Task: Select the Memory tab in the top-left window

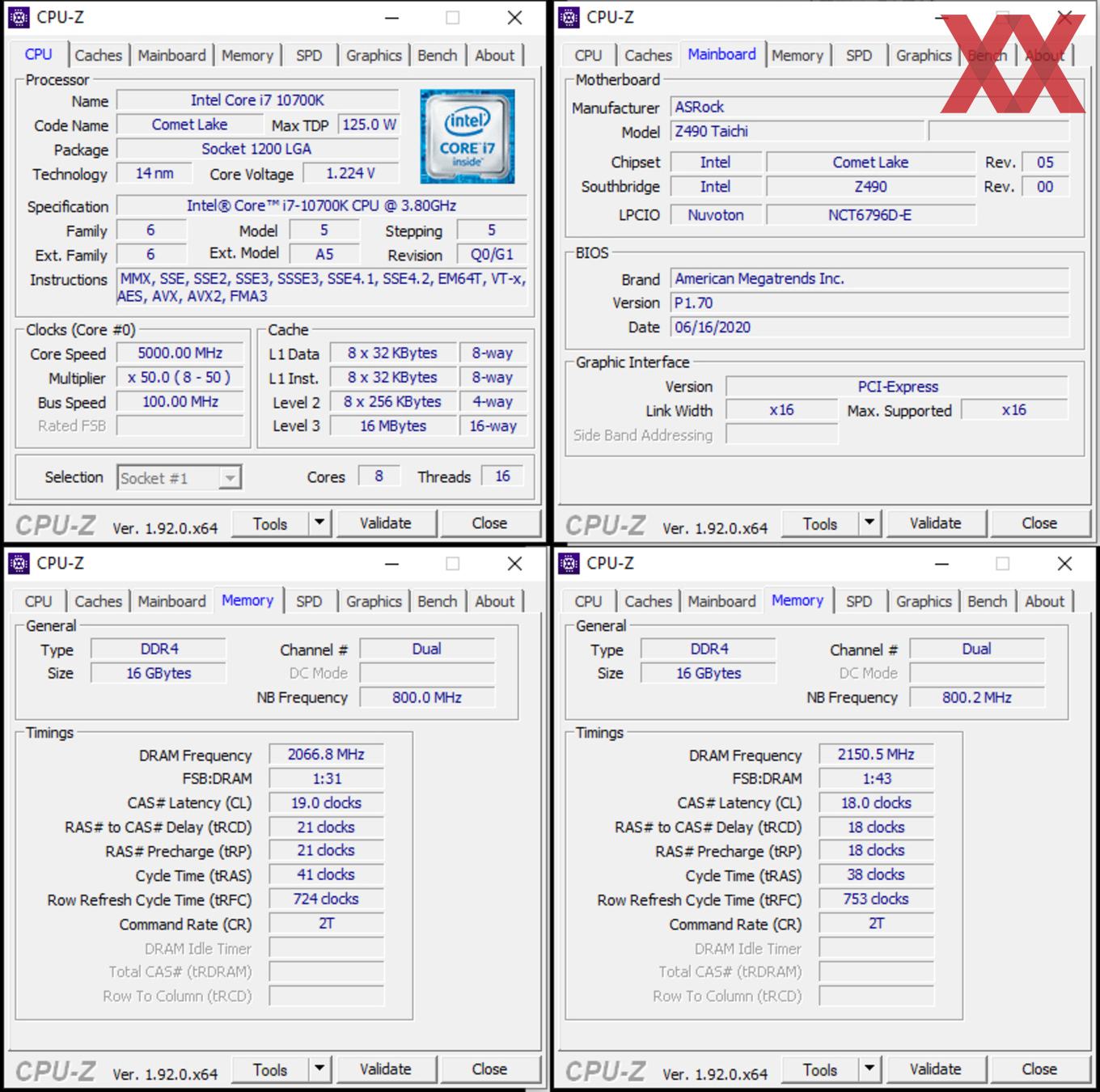Action: [x=247, y=55]
